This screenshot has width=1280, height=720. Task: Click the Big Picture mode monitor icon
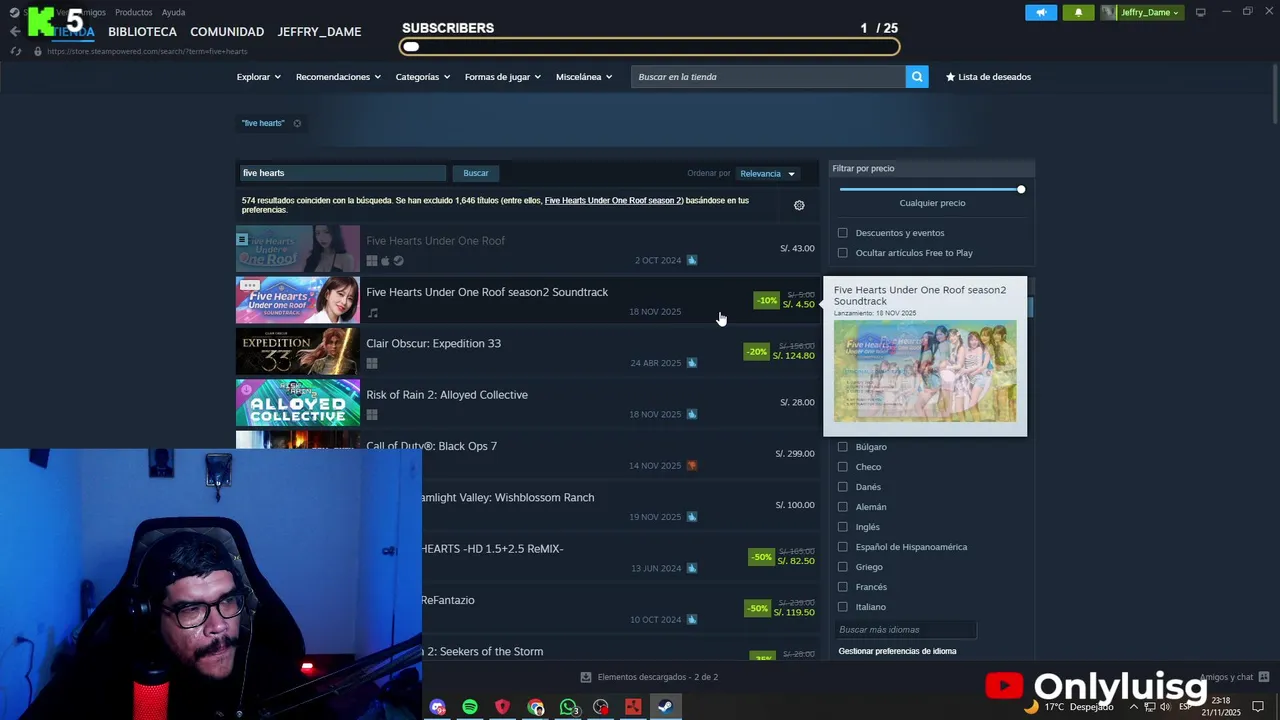[1200, 12]
